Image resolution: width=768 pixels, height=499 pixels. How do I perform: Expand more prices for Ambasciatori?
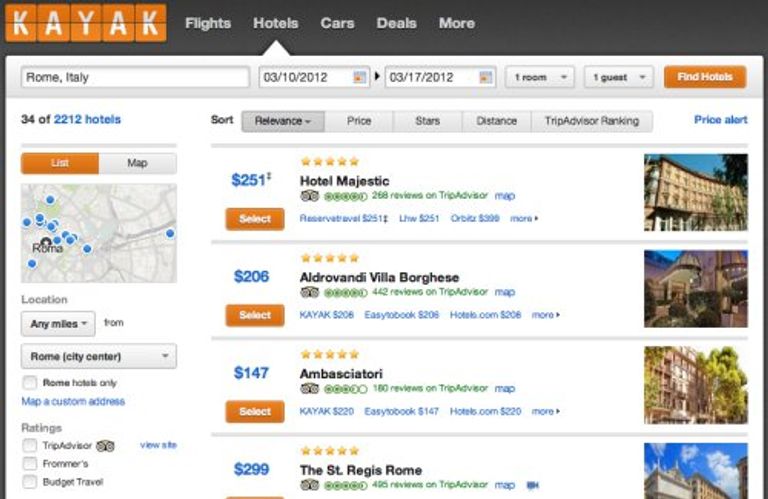pos(546,411)
